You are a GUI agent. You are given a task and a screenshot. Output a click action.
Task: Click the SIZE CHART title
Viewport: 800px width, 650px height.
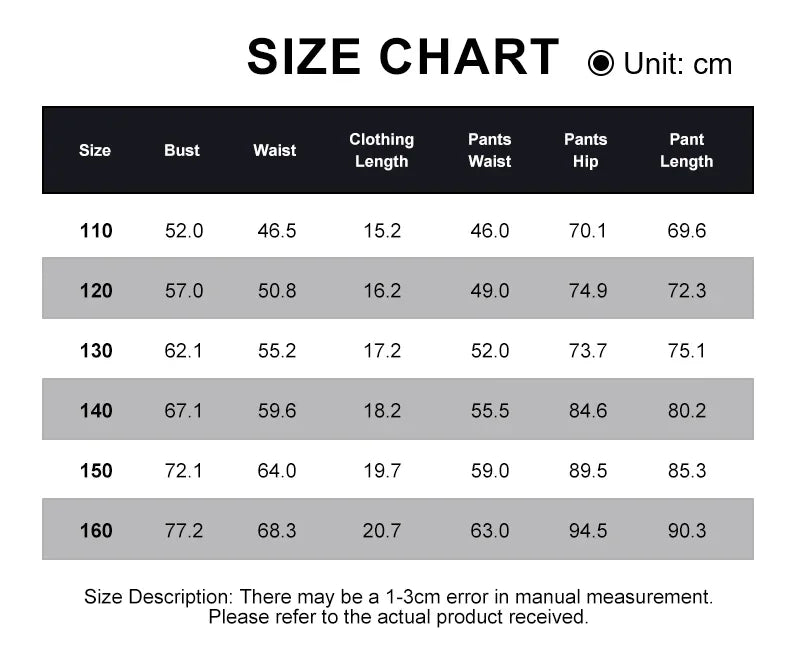[403, 57]
